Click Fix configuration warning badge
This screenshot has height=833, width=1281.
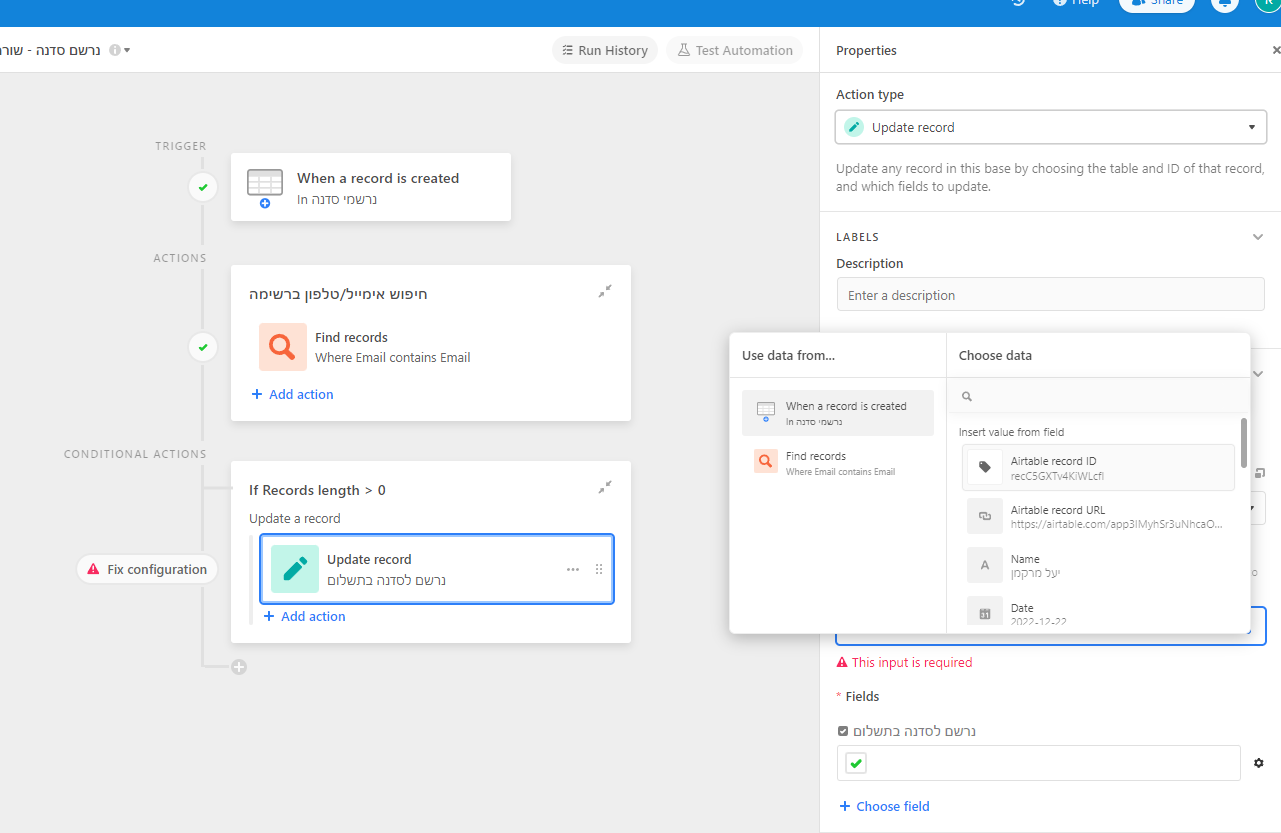[x=148, y=569]
